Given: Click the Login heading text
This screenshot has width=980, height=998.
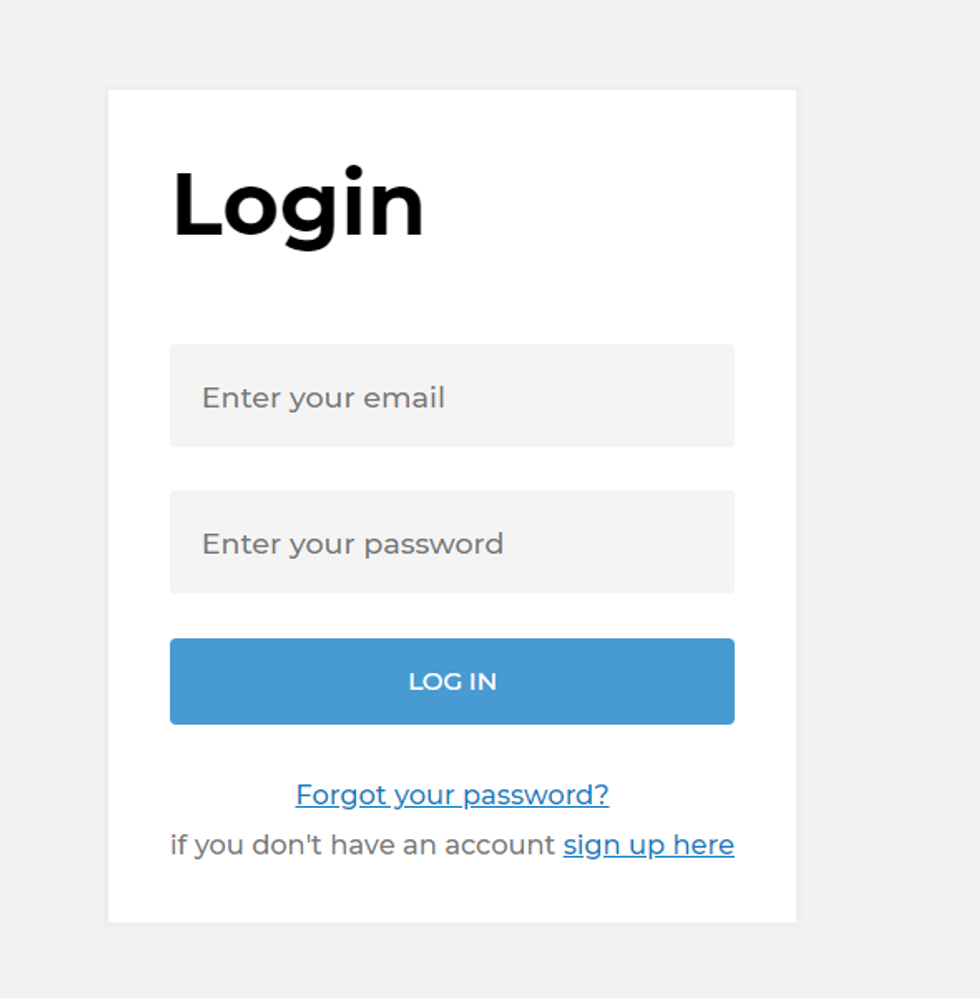Looking at the screenshot, I should [298, 205].
